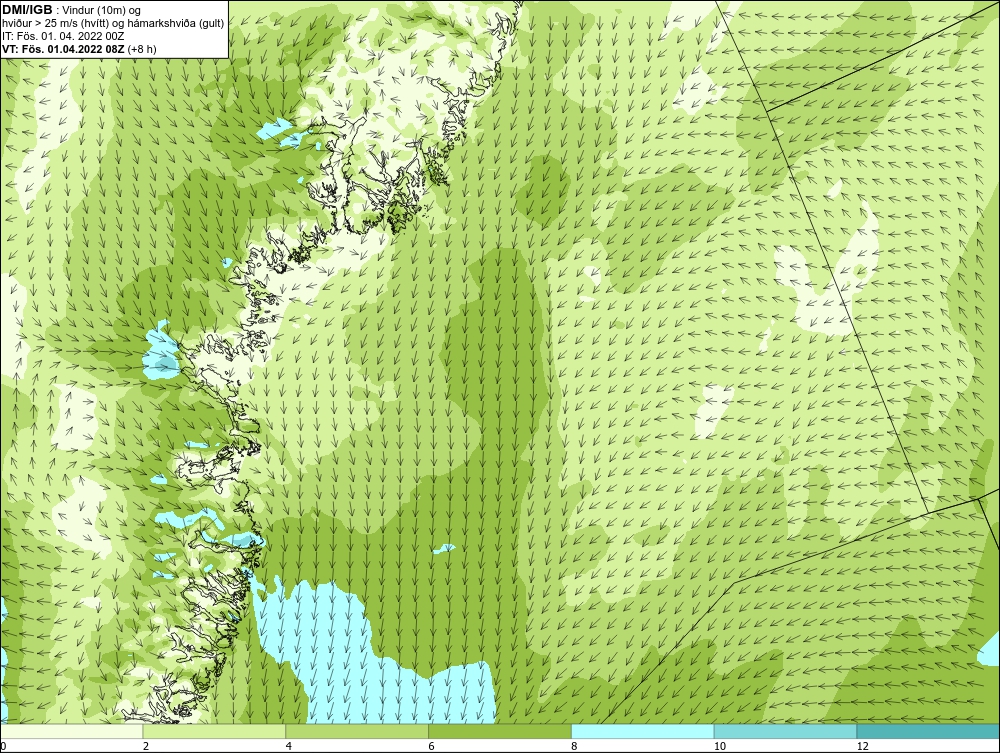The width and height of the screenshot is (1000, 753).
Task: Click the 10–12 m/s cyan swatch
Action: tap(786, 731)
